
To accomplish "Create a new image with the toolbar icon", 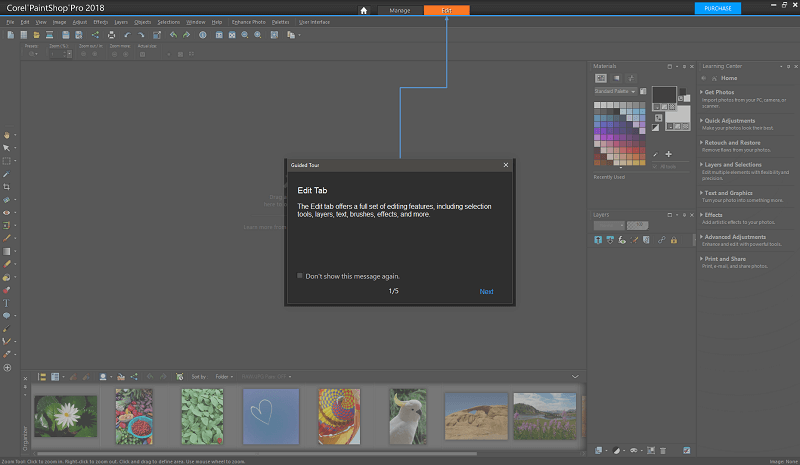I will [10, 35].
